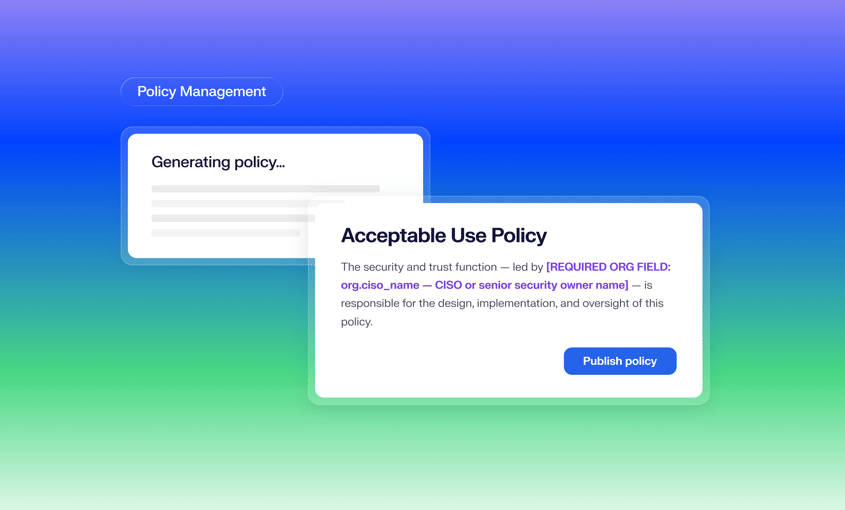Viewport: 845px width, 510px height.
Task: Click the longest top skeleton loading bar
Action: coord(265,189)
